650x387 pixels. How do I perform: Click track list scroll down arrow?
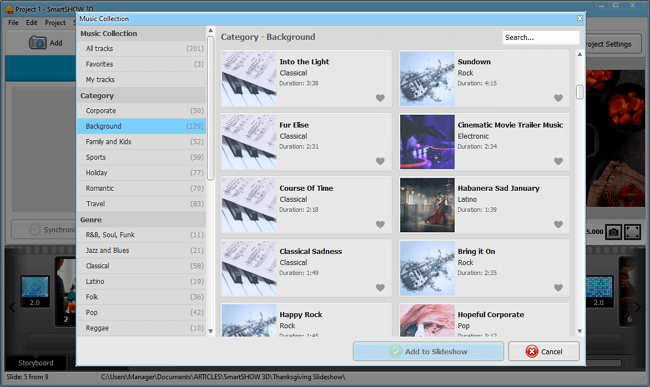[x=580, y=331]
